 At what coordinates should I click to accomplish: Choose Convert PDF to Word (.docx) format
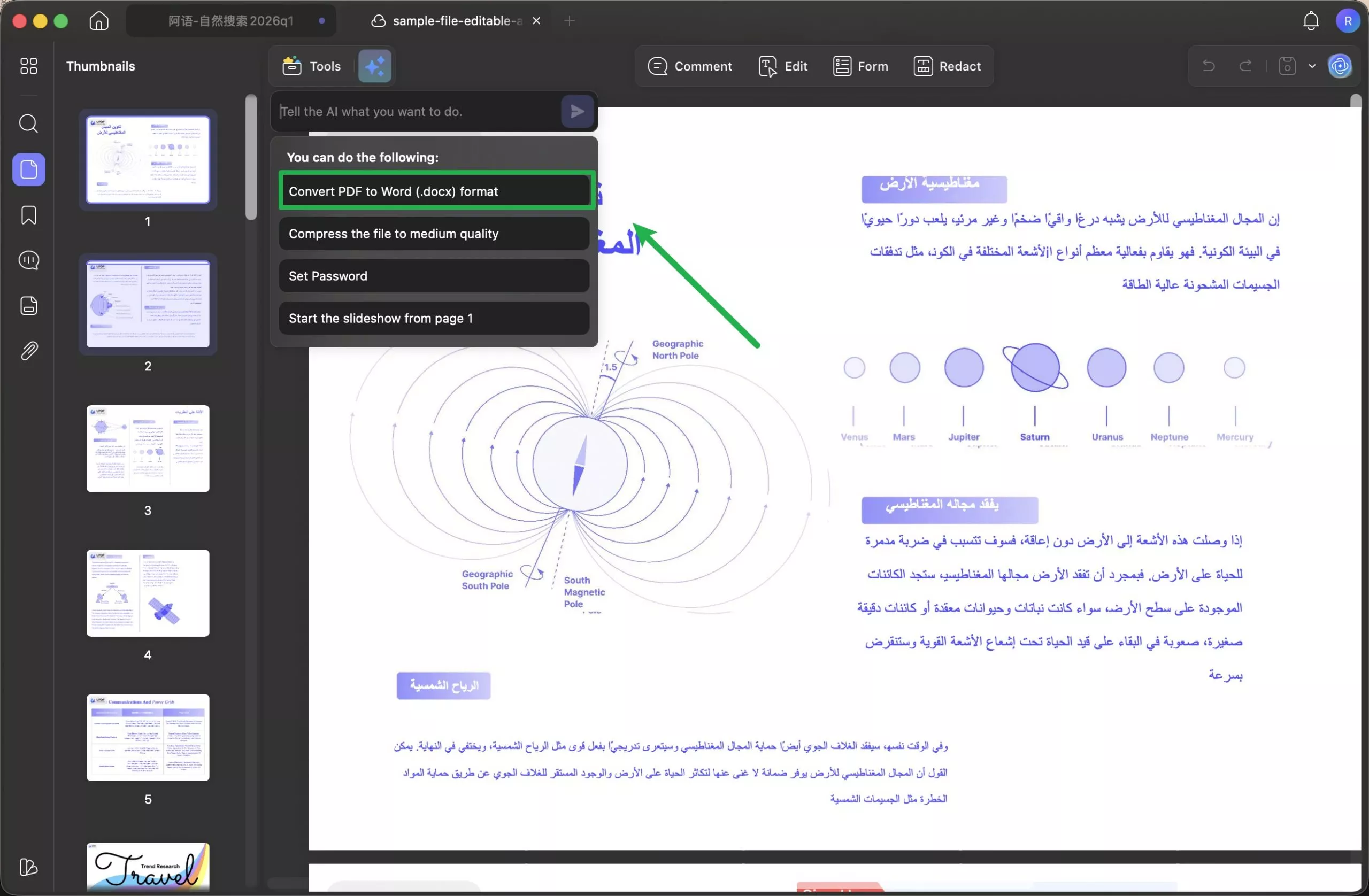[x=435, y=191]
